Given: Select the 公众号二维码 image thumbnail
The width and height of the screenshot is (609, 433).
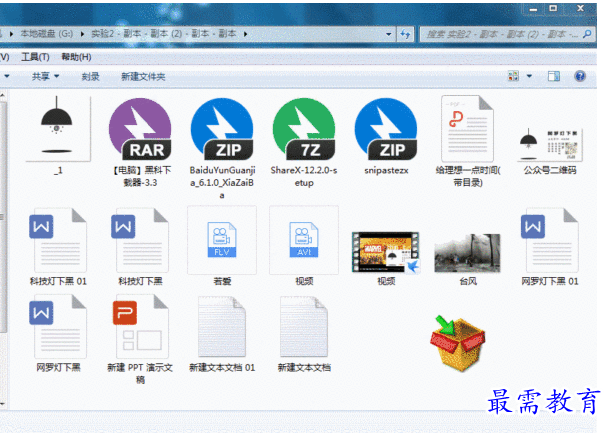Looking at the screenshot, I should (x=550, y=144).
